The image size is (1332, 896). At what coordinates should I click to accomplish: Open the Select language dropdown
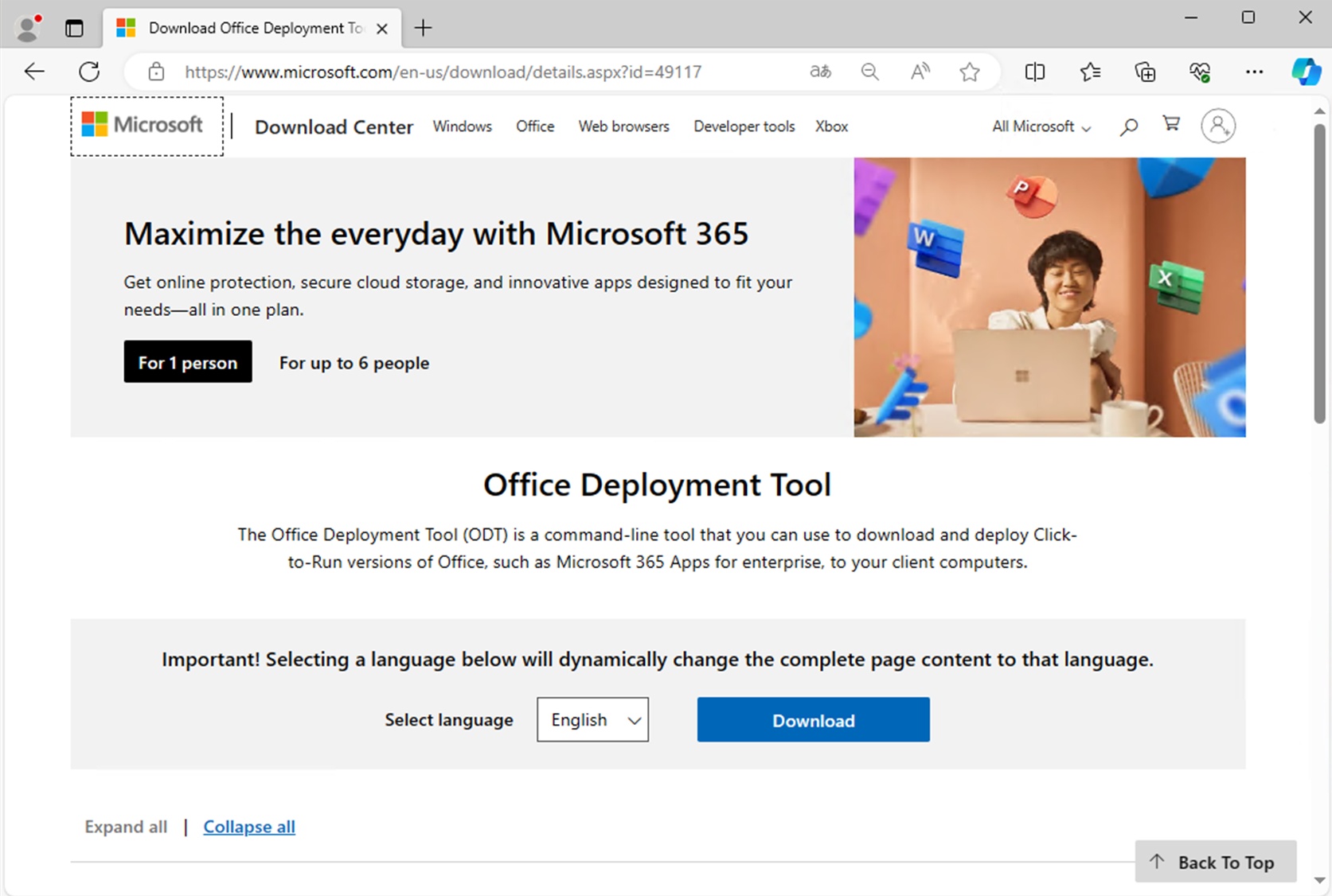click(x=593, y=719)
